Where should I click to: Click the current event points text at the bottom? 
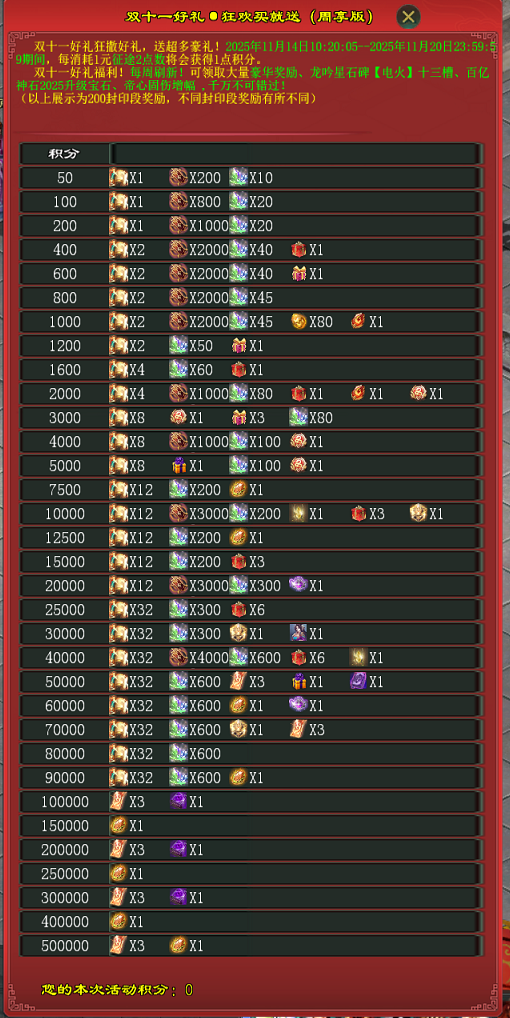coord(117,989)
